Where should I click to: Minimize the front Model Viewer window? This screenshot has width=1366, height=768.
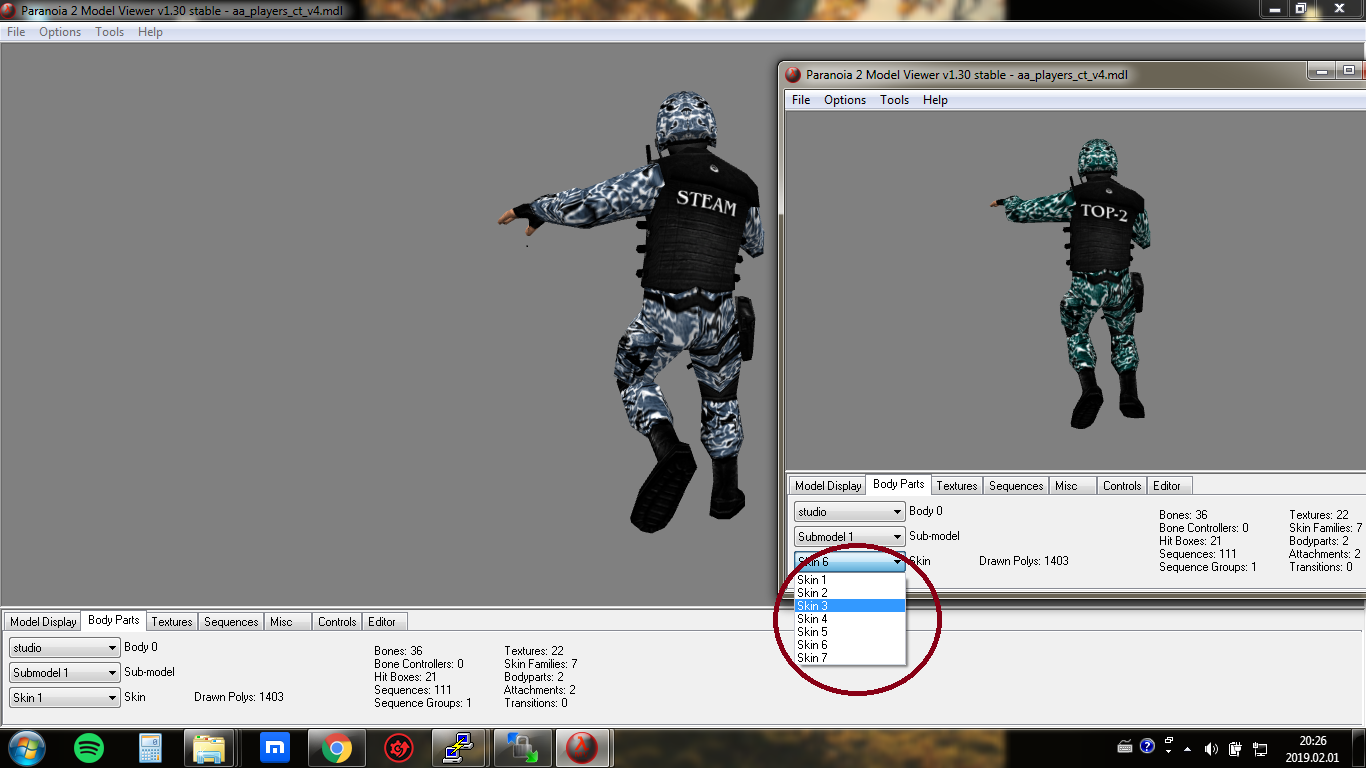[x=1322, y=70]
